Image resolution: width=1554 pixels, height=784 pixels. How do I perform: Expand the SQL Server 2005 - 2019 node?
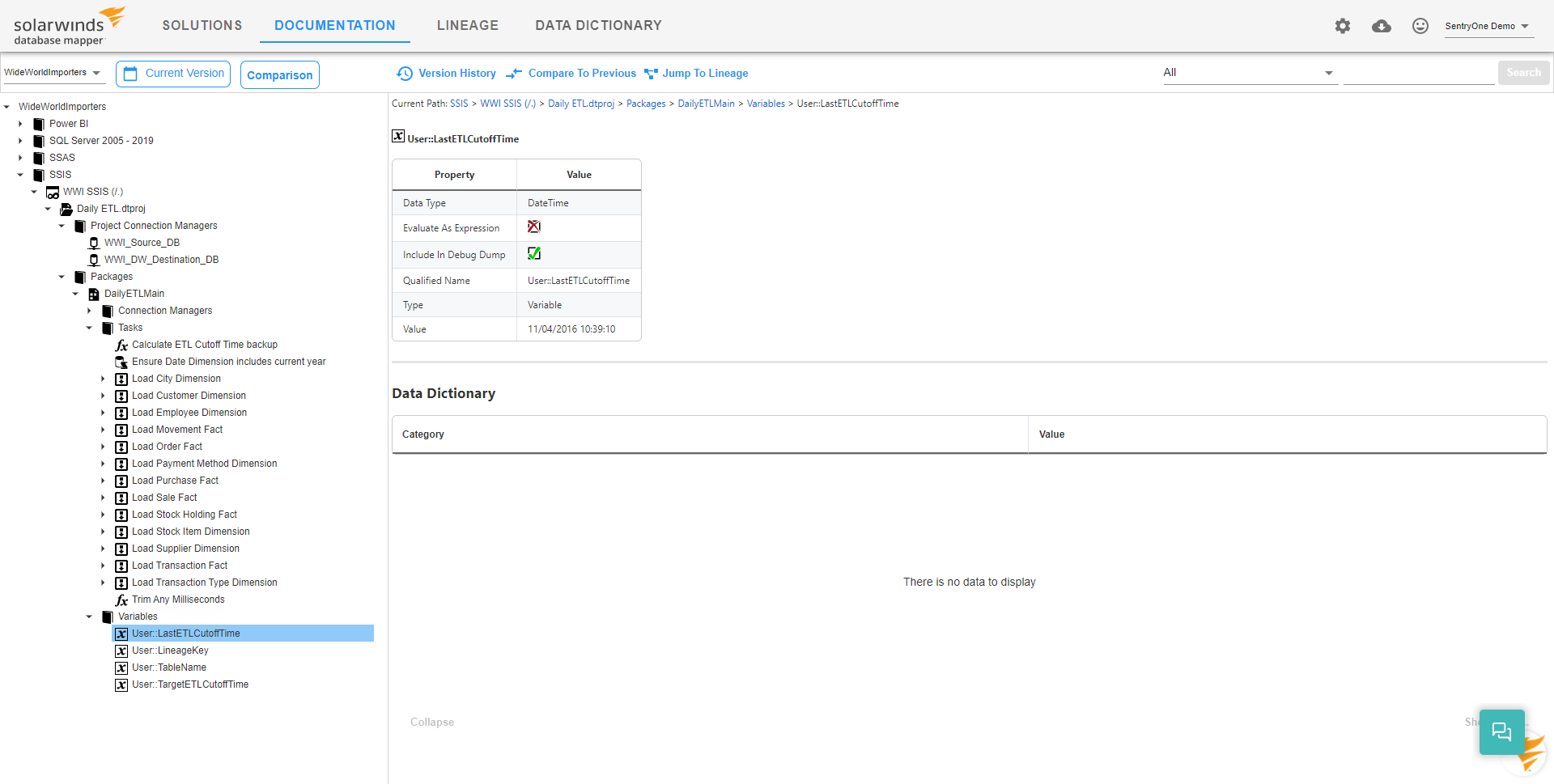[20, 141]
